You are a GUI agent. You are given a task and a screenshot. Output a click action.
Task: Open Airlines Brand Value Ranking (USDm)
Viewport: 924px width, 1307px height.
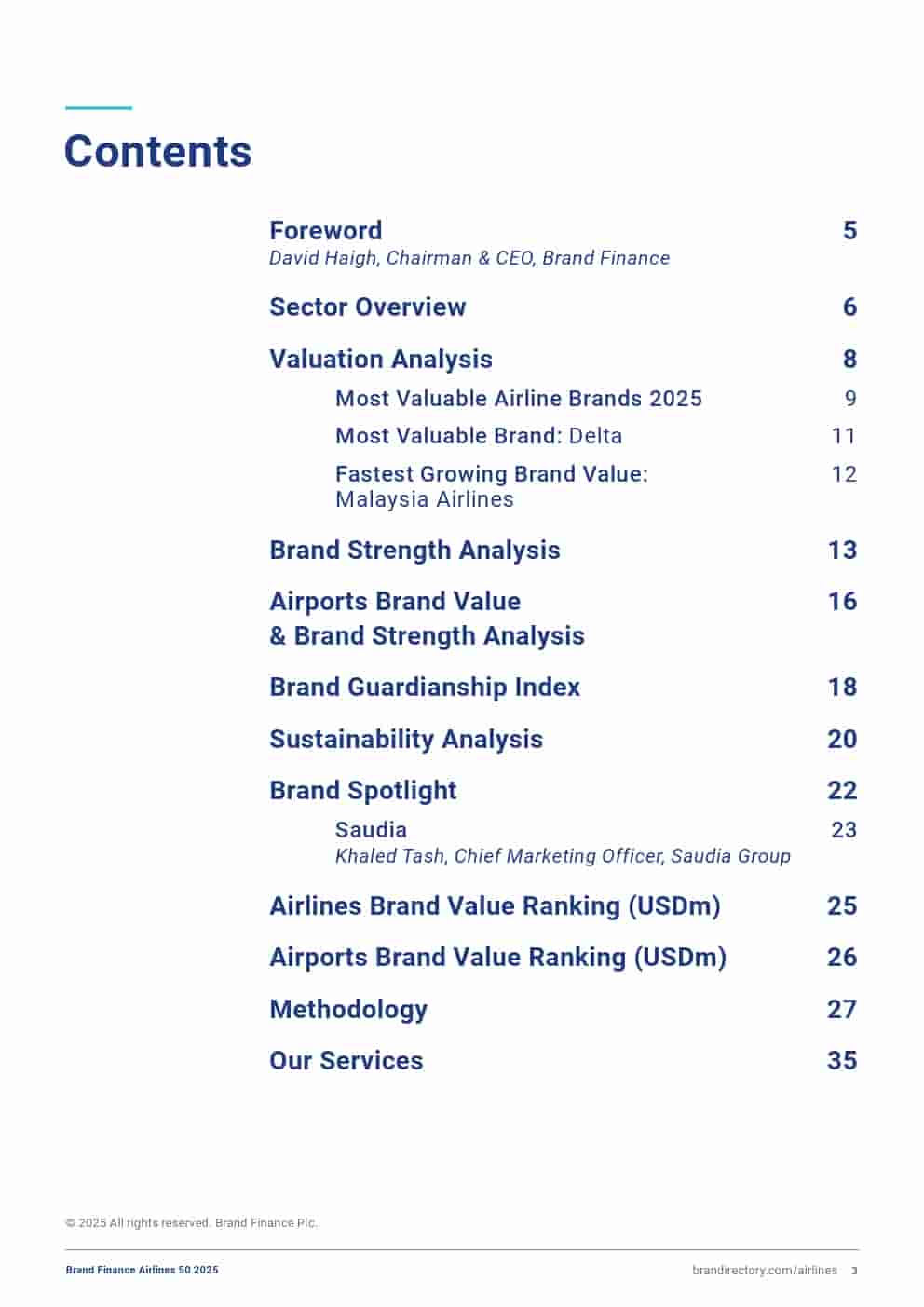click(x=495, y=905)
